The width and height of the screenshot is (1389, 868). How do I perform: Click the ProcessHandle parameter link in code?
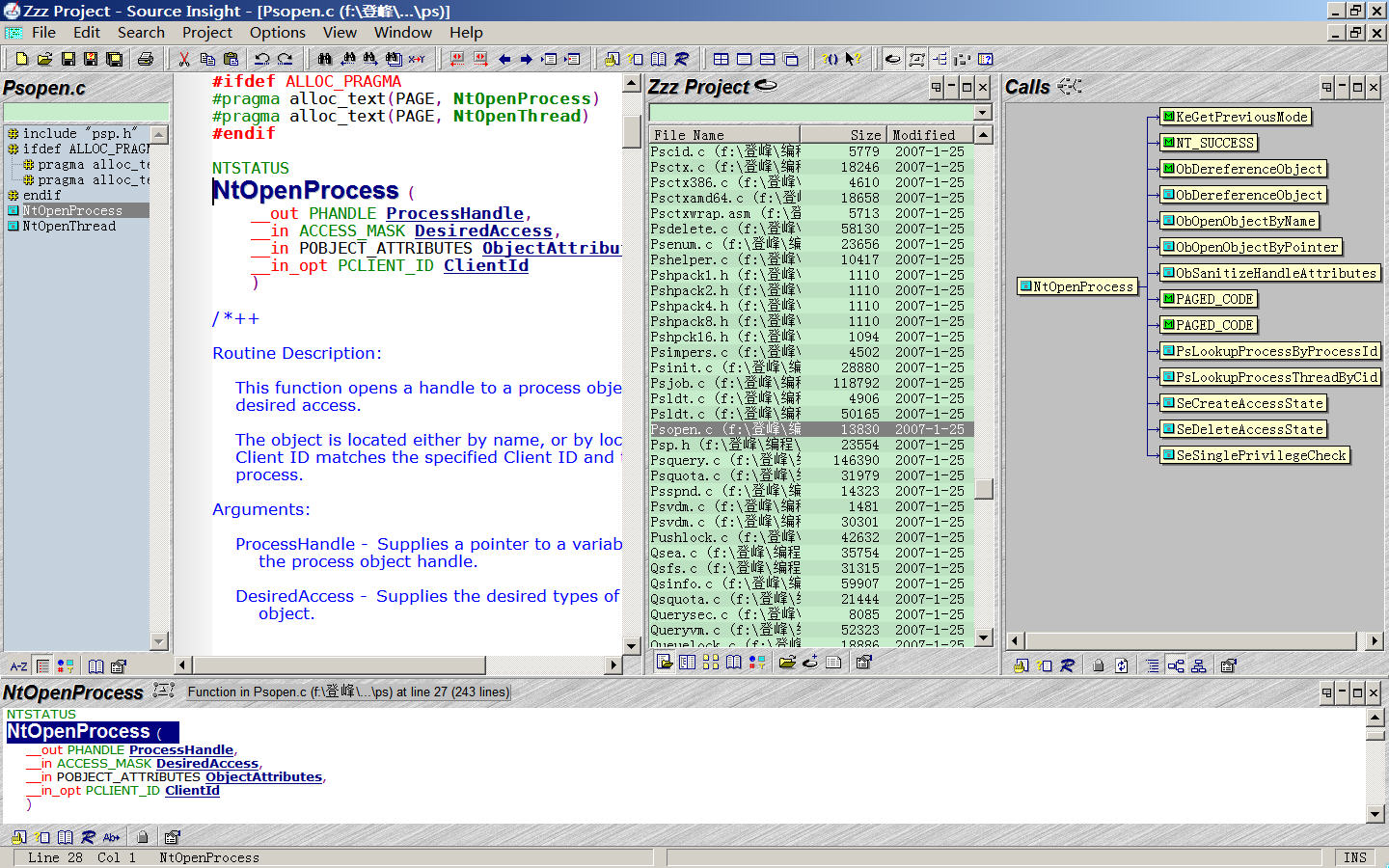coord(454,213)
